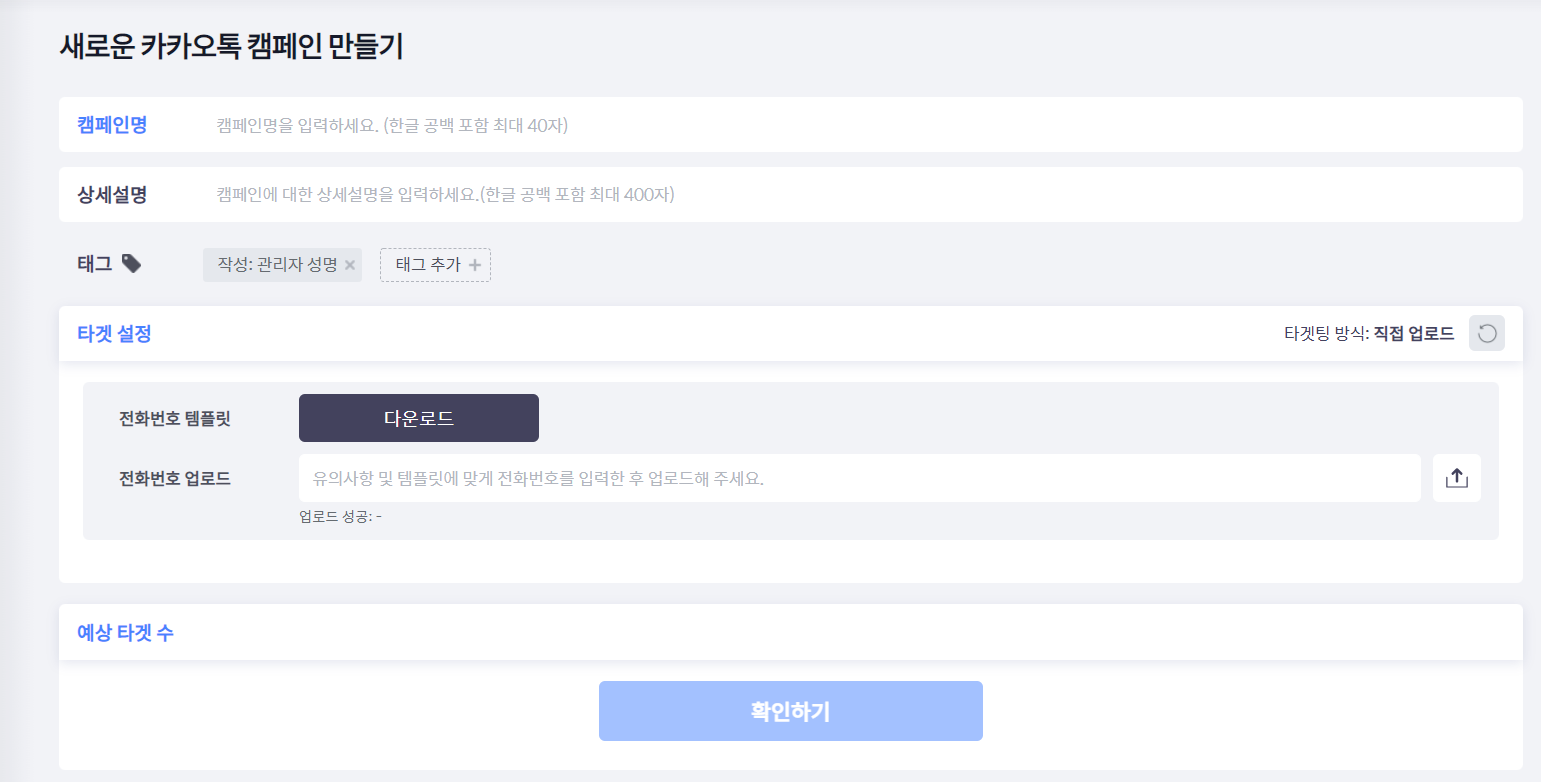
Task: Focus the 캠페인명 input field
Action: coord(860,125)
